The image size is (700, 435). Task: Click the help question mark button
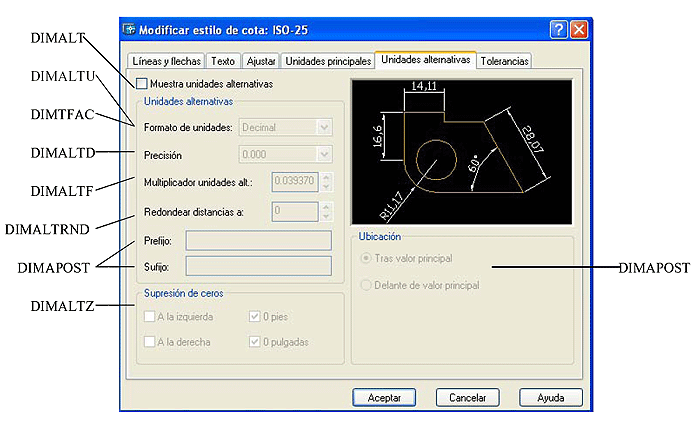[558, 30]
